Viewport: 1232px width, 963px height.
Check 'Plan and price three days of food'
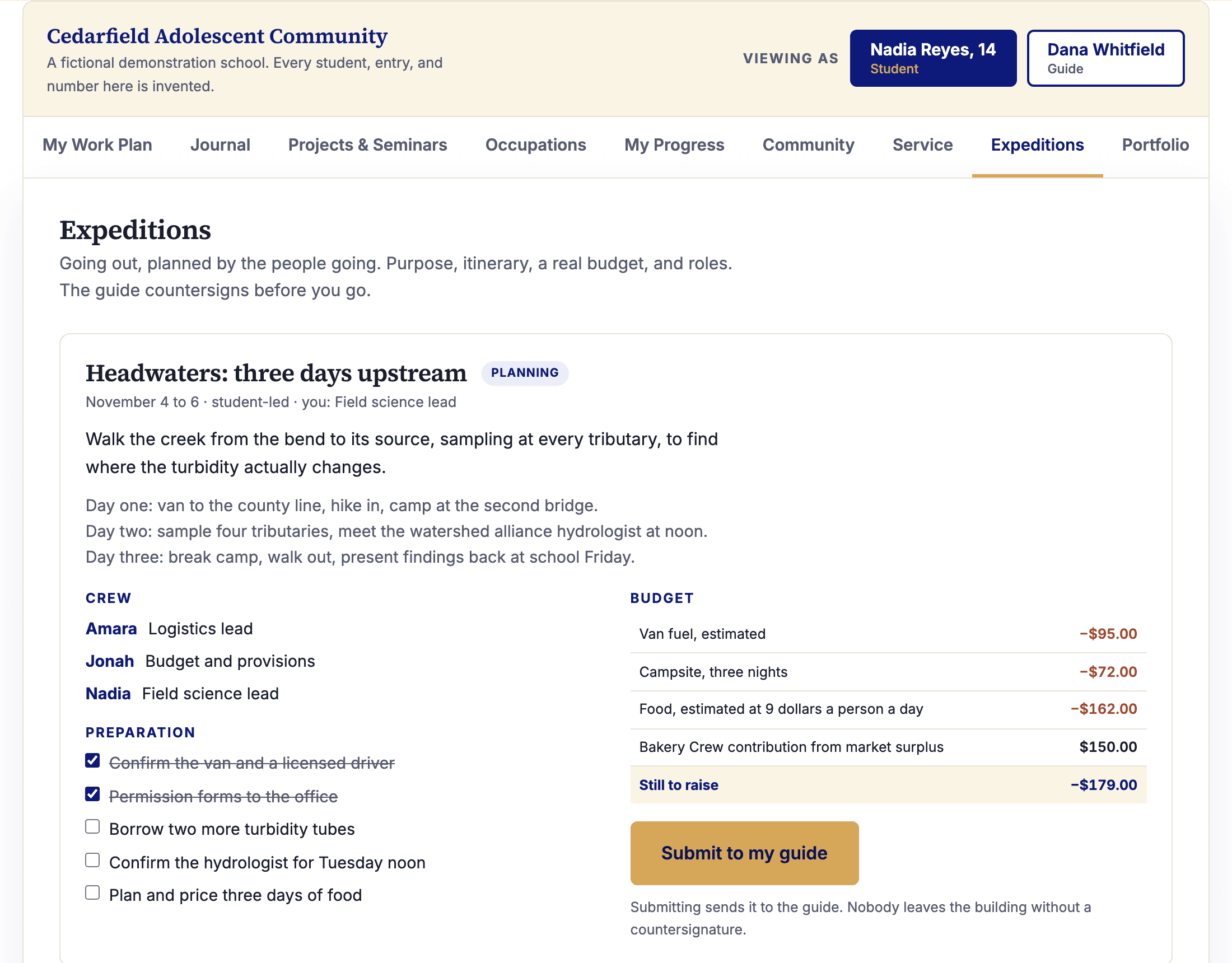(92, 893)
